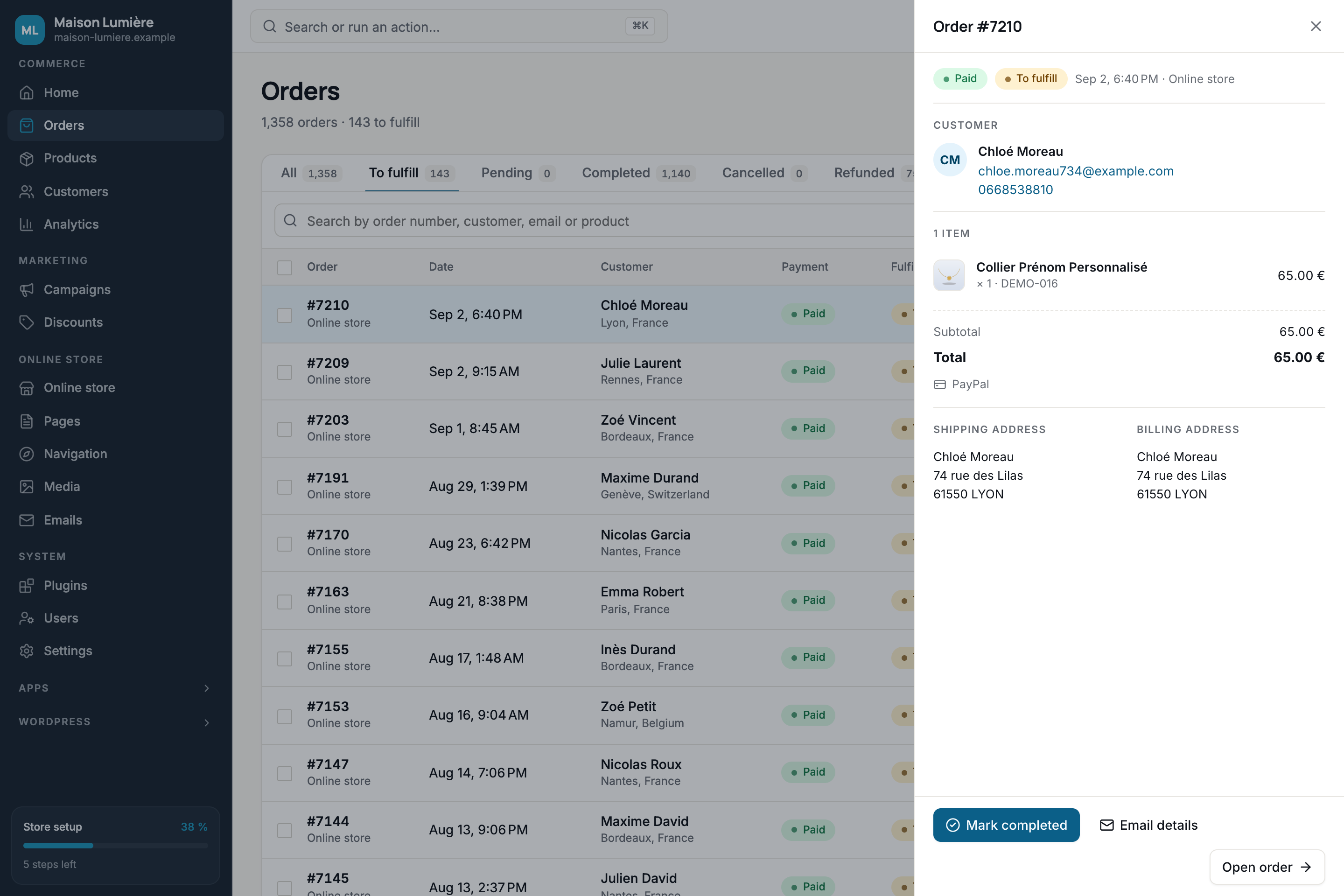This screenshot has height=896, width=1344.
Task: Open the Pending tab
Action: pyautogui.click(x=518, y=173)
